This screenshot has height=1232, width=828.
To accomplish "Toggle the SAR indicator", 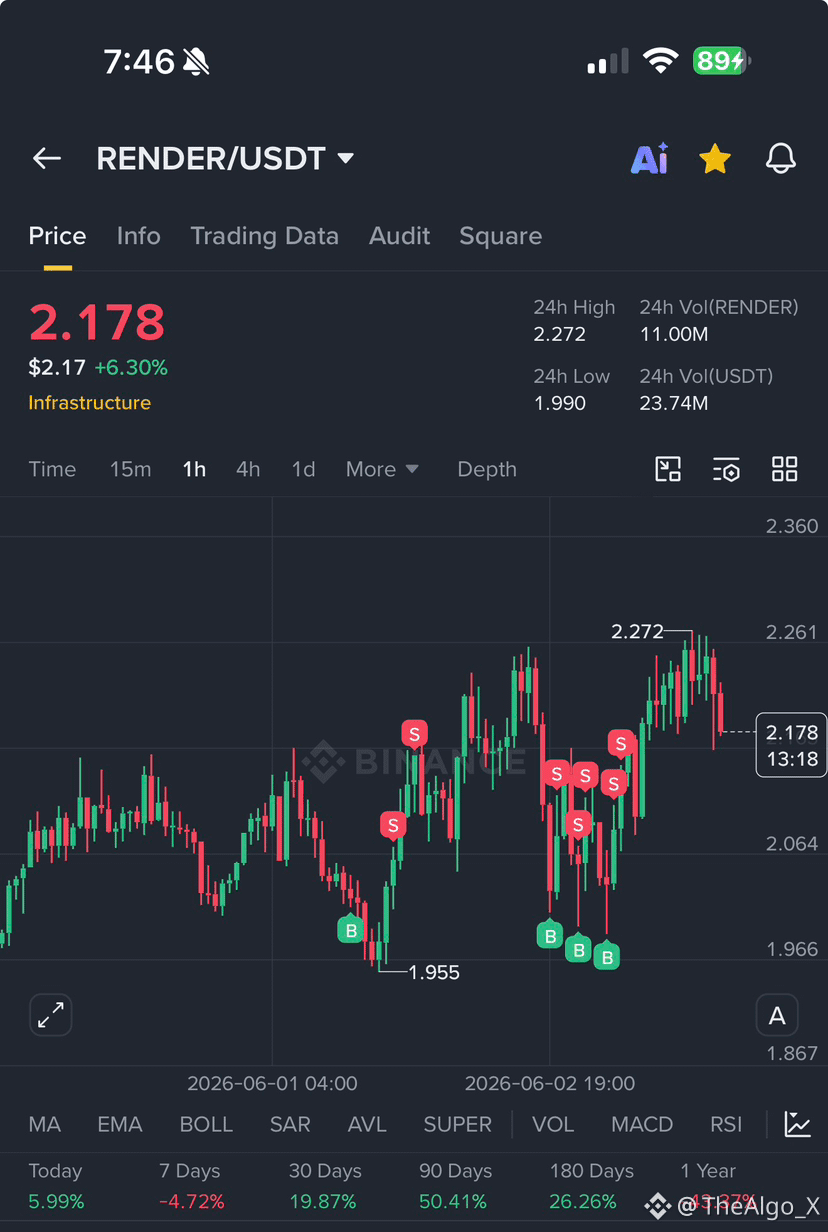I will (x=290, y=1124).
